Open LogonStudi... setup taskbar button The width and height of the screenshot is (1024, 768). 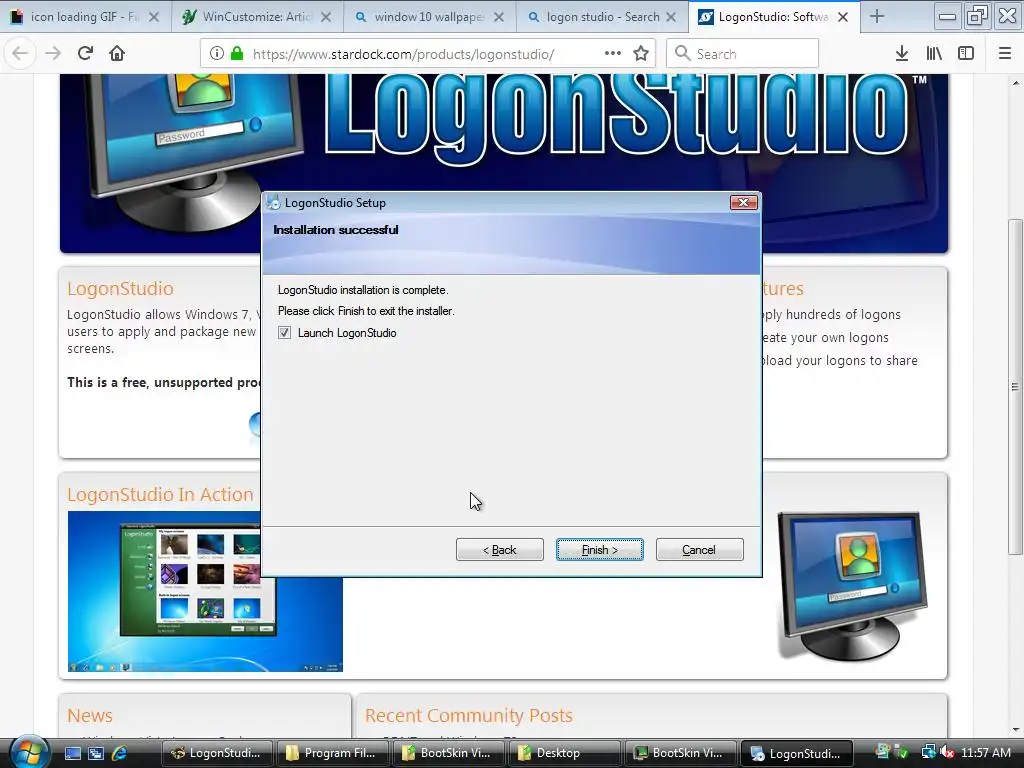coord(797,753)
